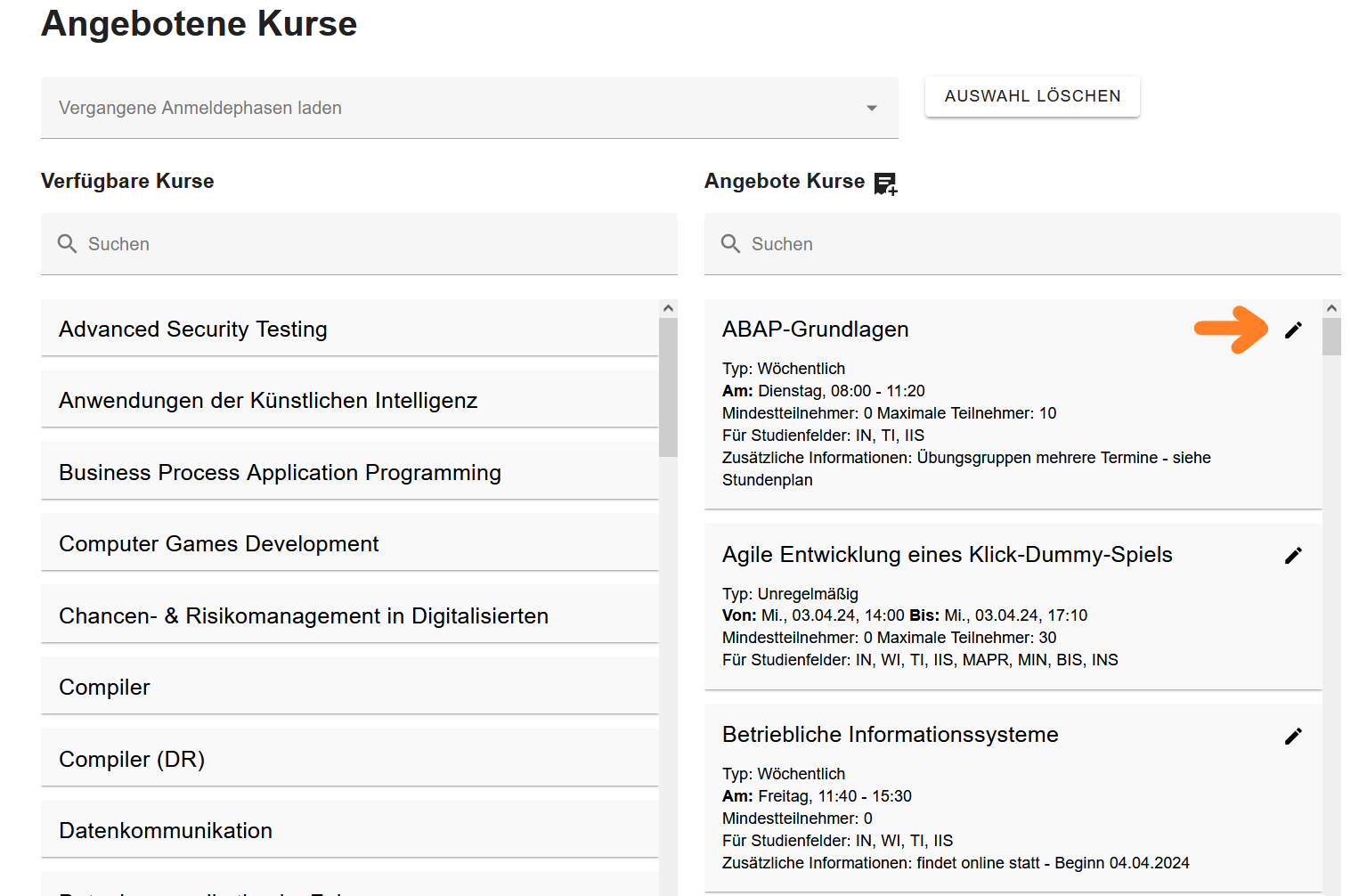Click the magnifier icon under Verfügbare Kurse

click(68, 243)
